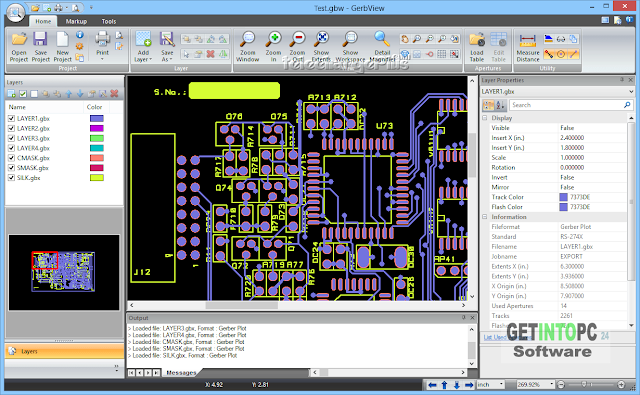
Task: Move layer down with blue down arrow
Action: click(80, 94)
